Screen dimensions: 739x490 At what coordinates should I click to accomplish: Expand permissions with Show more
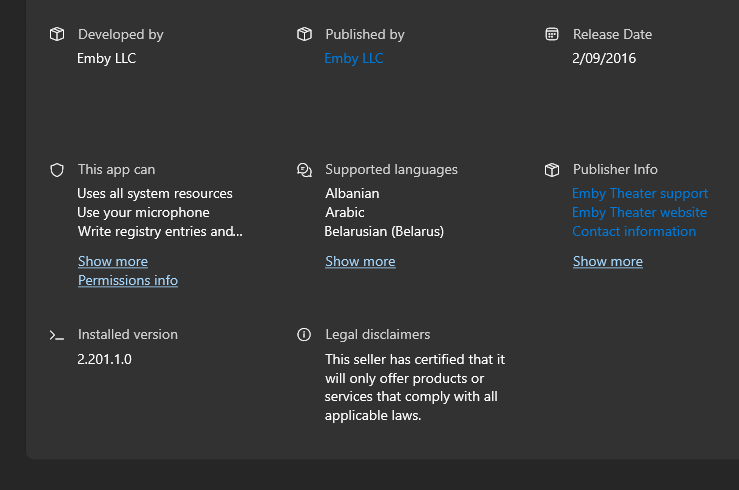pyautogui.click(x=113, y=261)
